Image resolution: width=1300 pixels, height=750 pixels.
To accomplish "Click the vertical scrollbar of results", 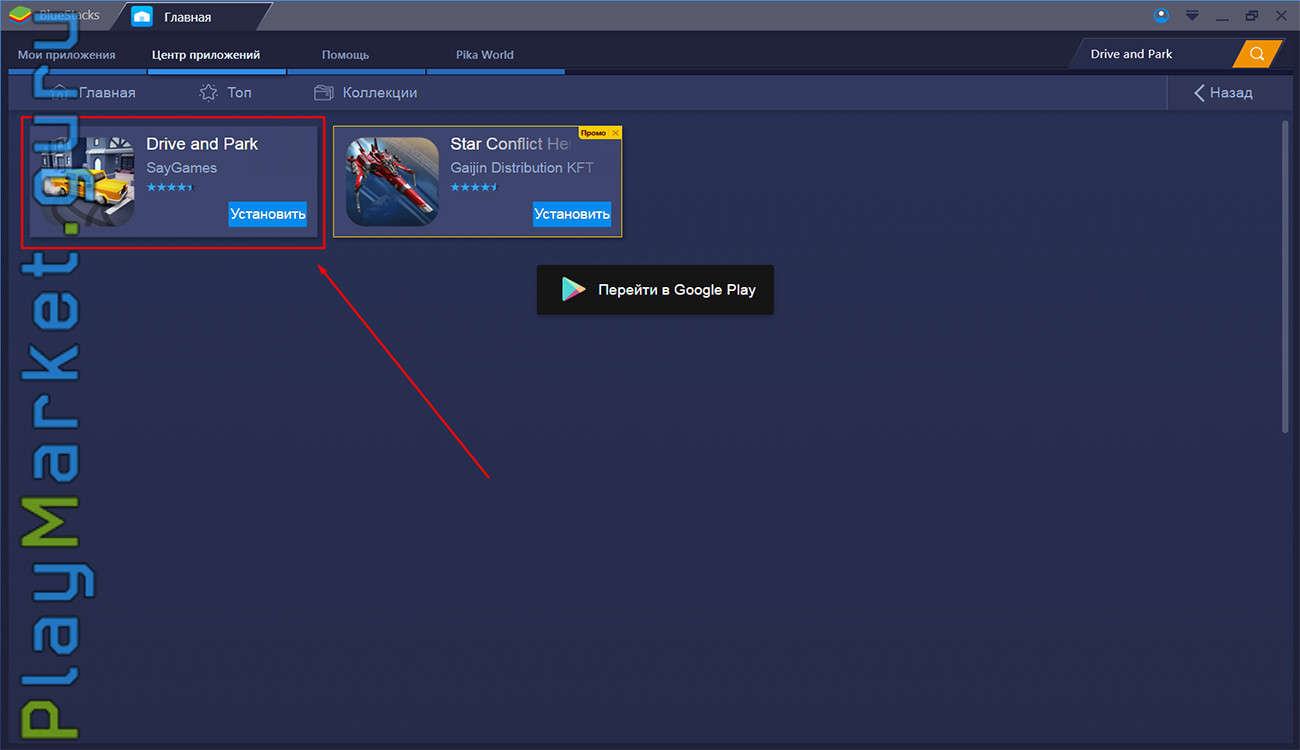I will click(x=1286, y=277).
